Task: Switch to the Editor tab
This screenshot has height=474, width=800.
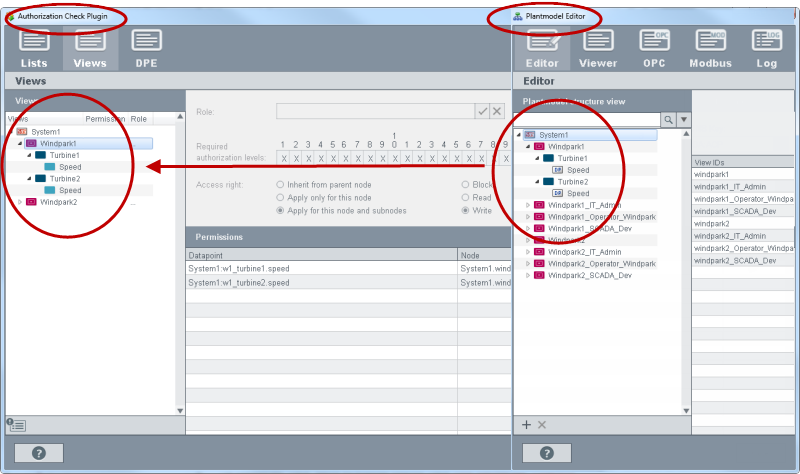Action: 542,48
